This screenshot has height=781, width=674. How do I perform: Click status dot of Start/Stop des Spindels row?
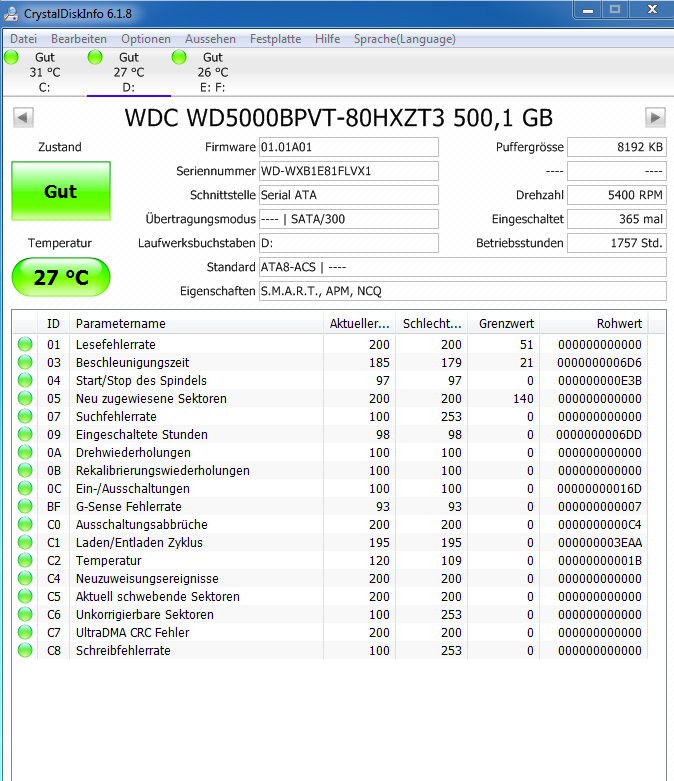click(25, 380)
